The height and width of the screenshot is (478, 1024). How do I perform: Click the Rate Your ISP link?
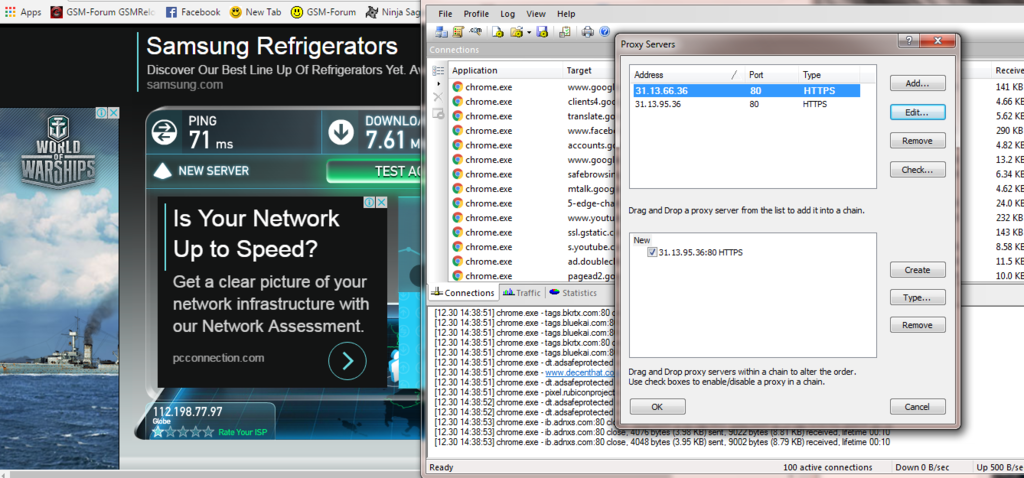243,432
